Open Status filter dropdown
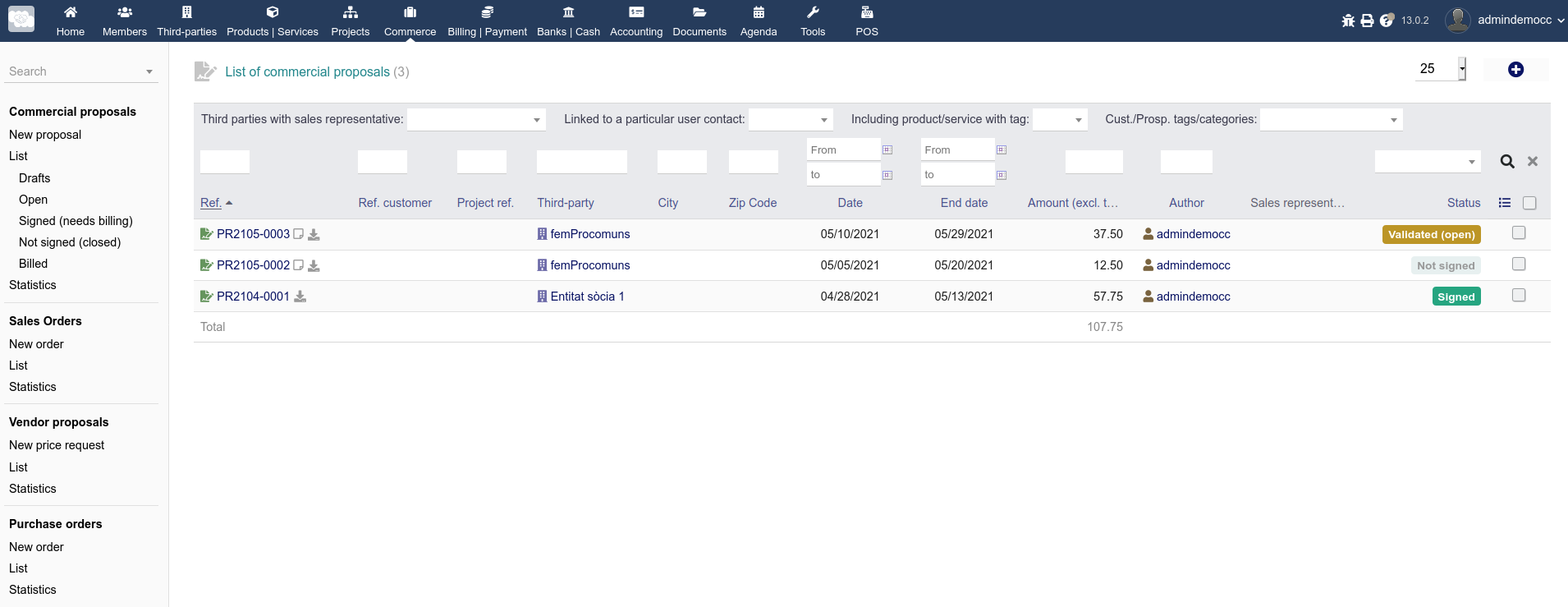The height and width of the screenshot is (607, 1568). 1428,162
